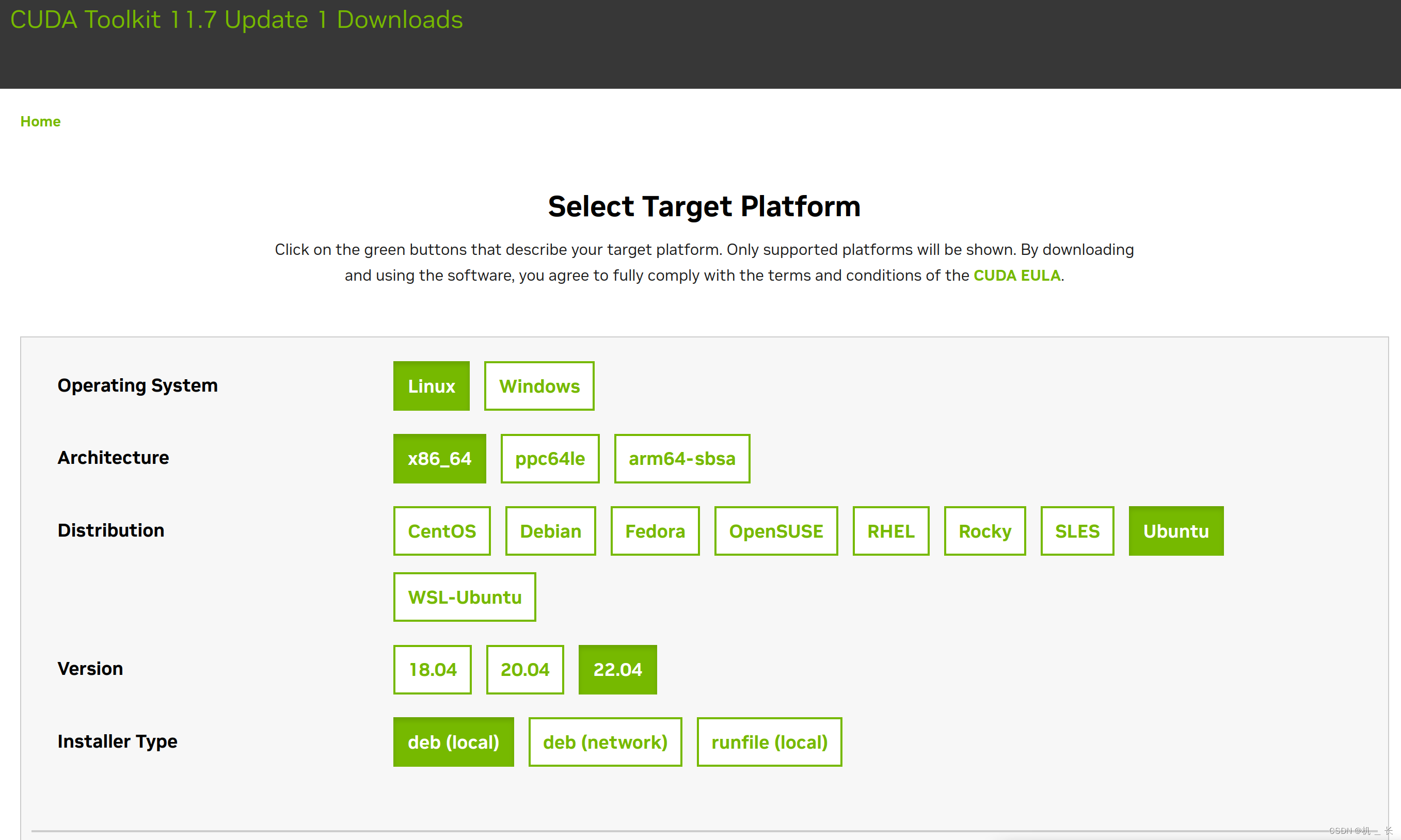
Task: Click the Version row label
Action: coord(90,669)
